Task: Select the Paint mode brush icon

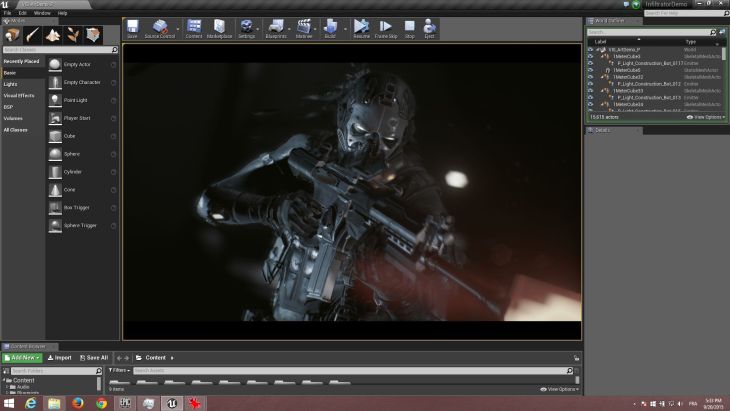Action: (33, 35)
